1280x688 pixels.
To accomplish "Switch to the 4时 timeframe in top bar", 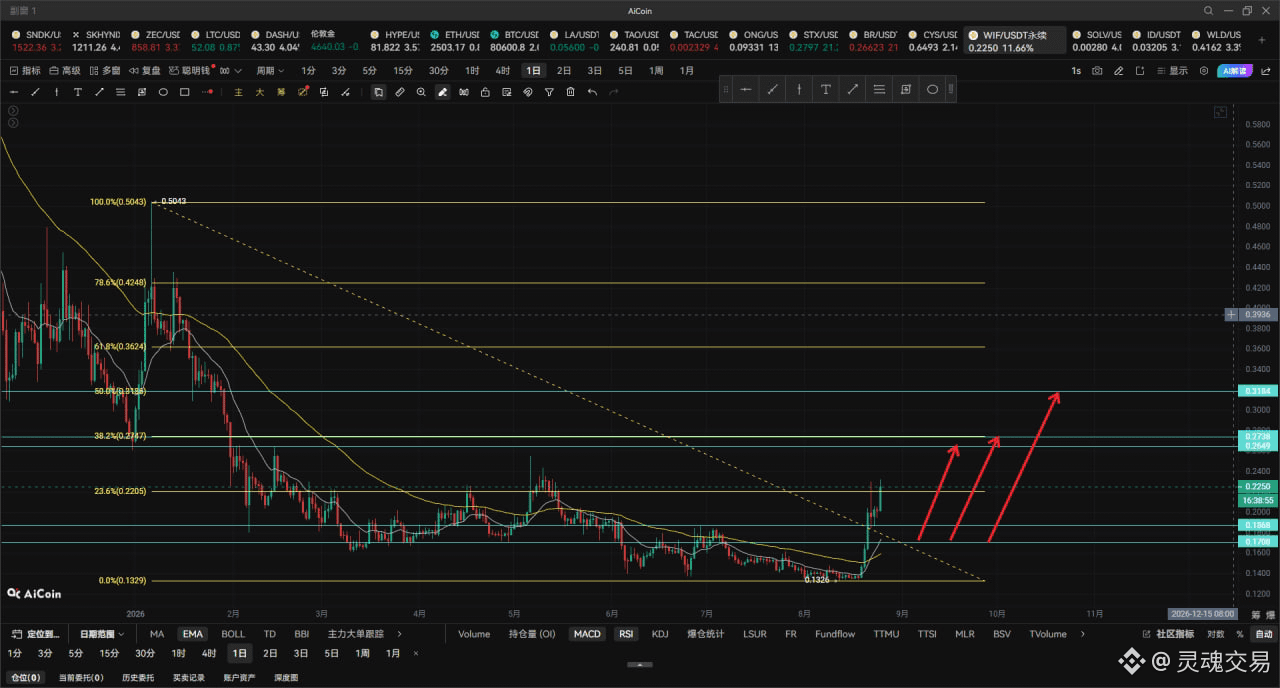I will point(502,71).
